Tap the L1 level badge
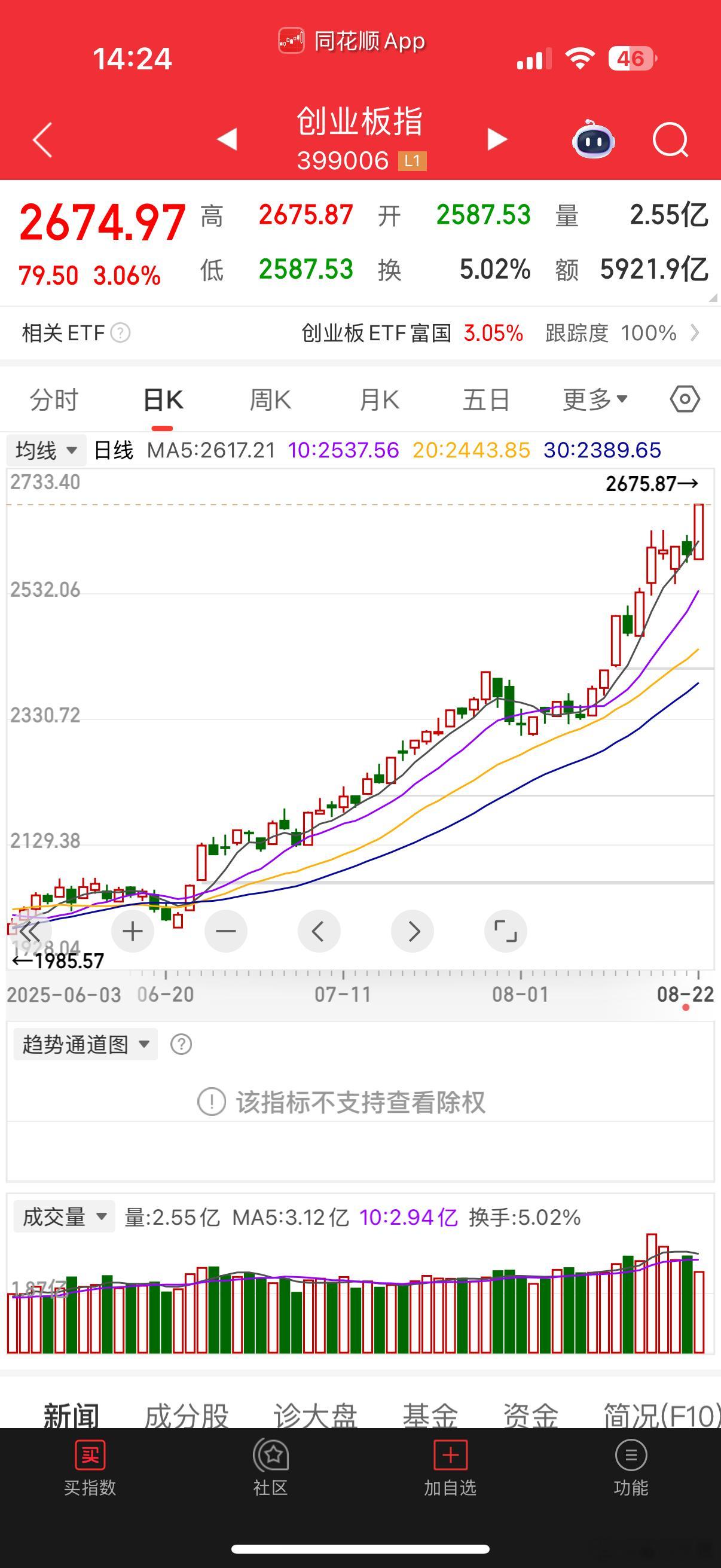721x1568 pixels. pyautogui.click(x=413, y=161)
